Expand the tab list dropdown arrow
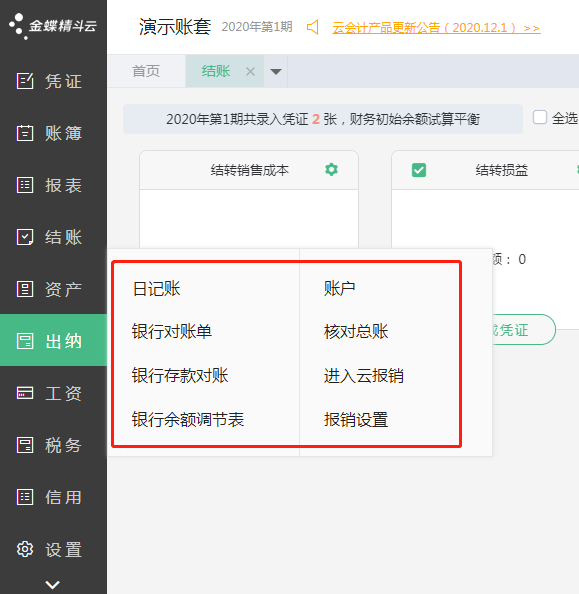The height and width of the screenshot is (594, 579). [x=276, y=71]
